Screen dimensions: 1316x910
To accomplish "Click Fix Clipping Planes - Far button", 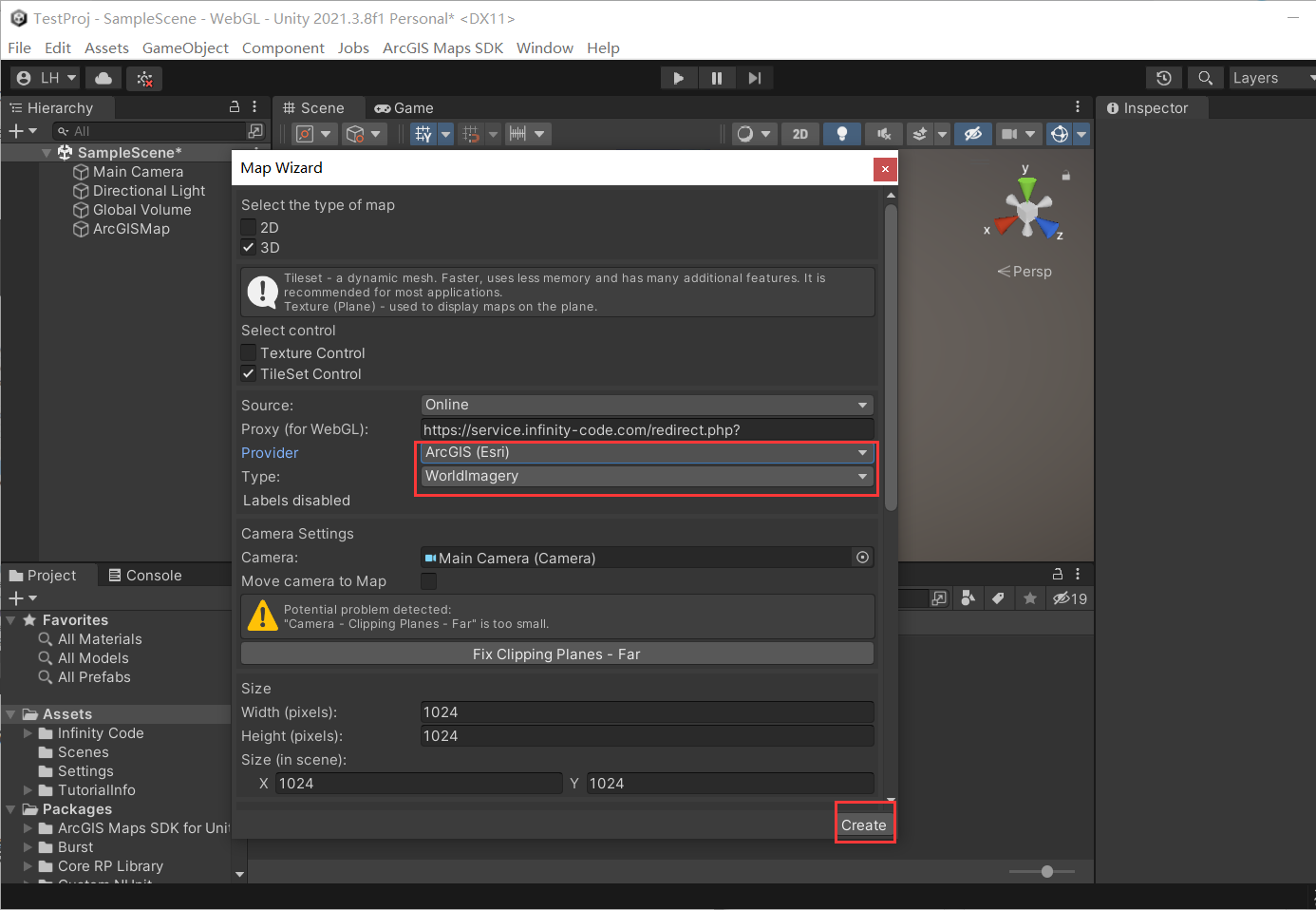I will (556, 654).
